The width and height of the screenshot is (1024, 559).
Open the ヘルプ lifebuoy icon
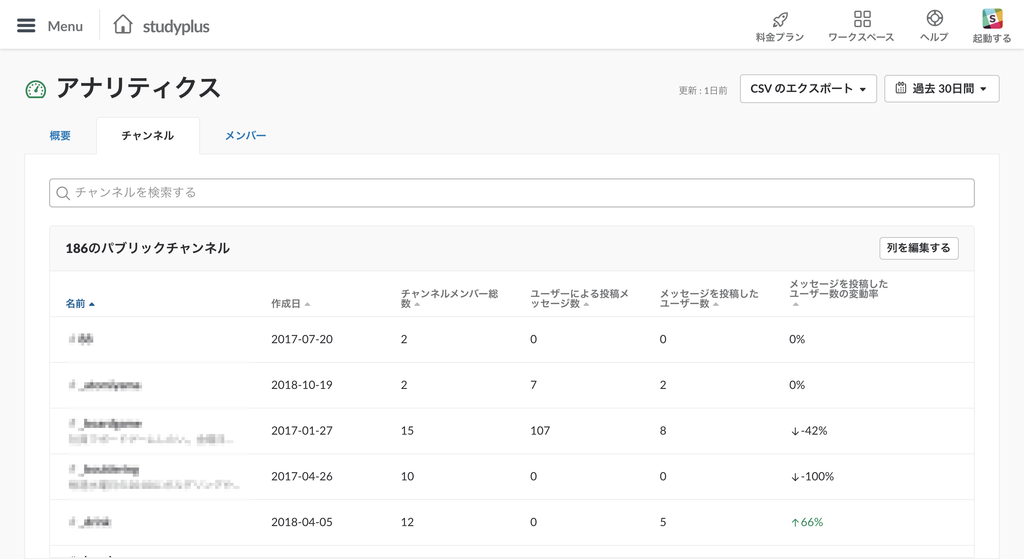(935, 18)
